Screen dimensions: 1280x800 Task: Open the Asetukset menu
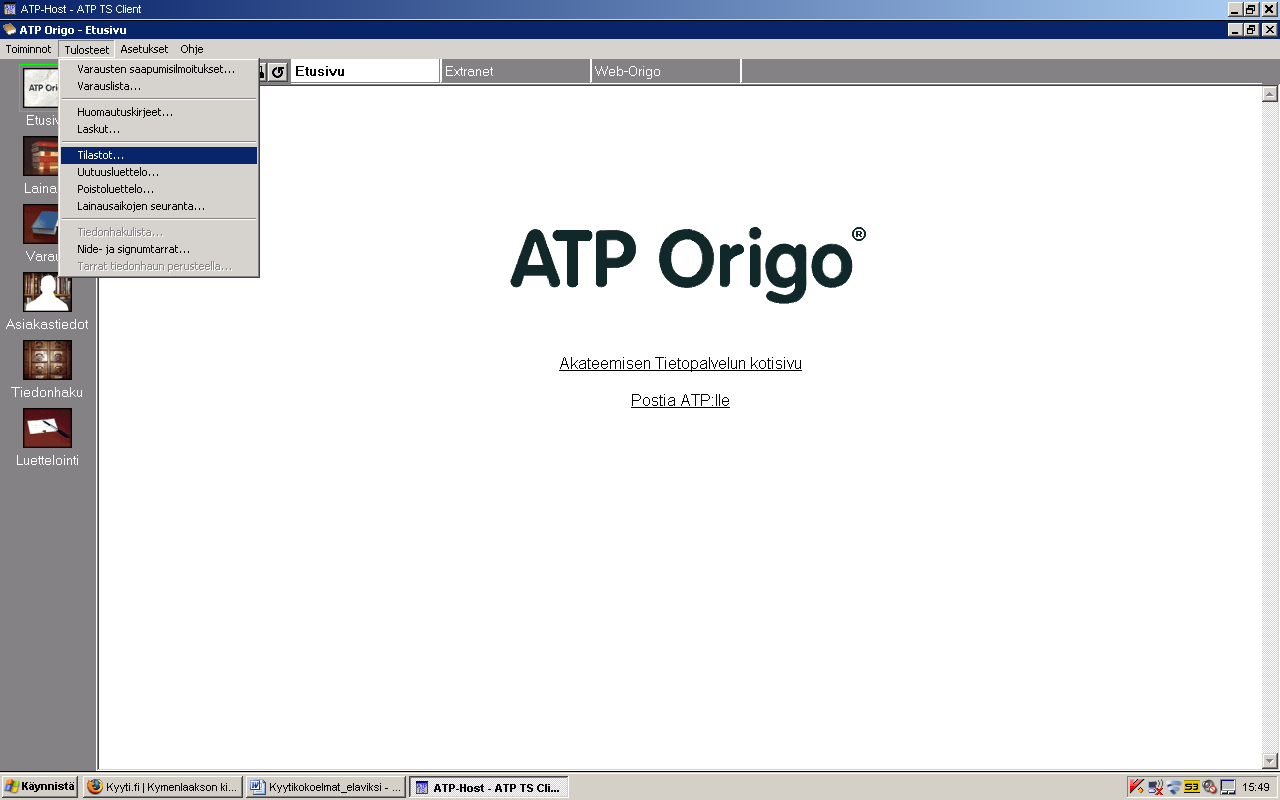click(x=144, y=49)
